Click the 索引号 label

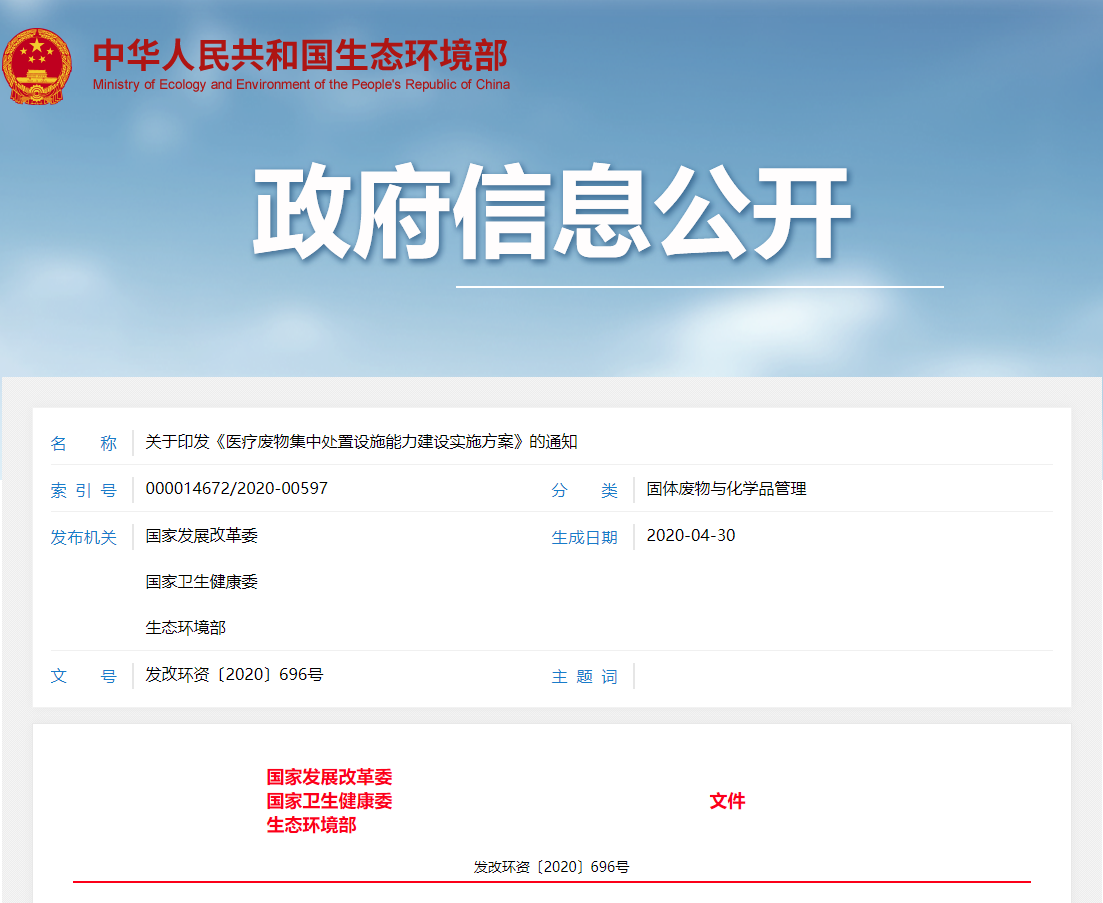[84, 491]
